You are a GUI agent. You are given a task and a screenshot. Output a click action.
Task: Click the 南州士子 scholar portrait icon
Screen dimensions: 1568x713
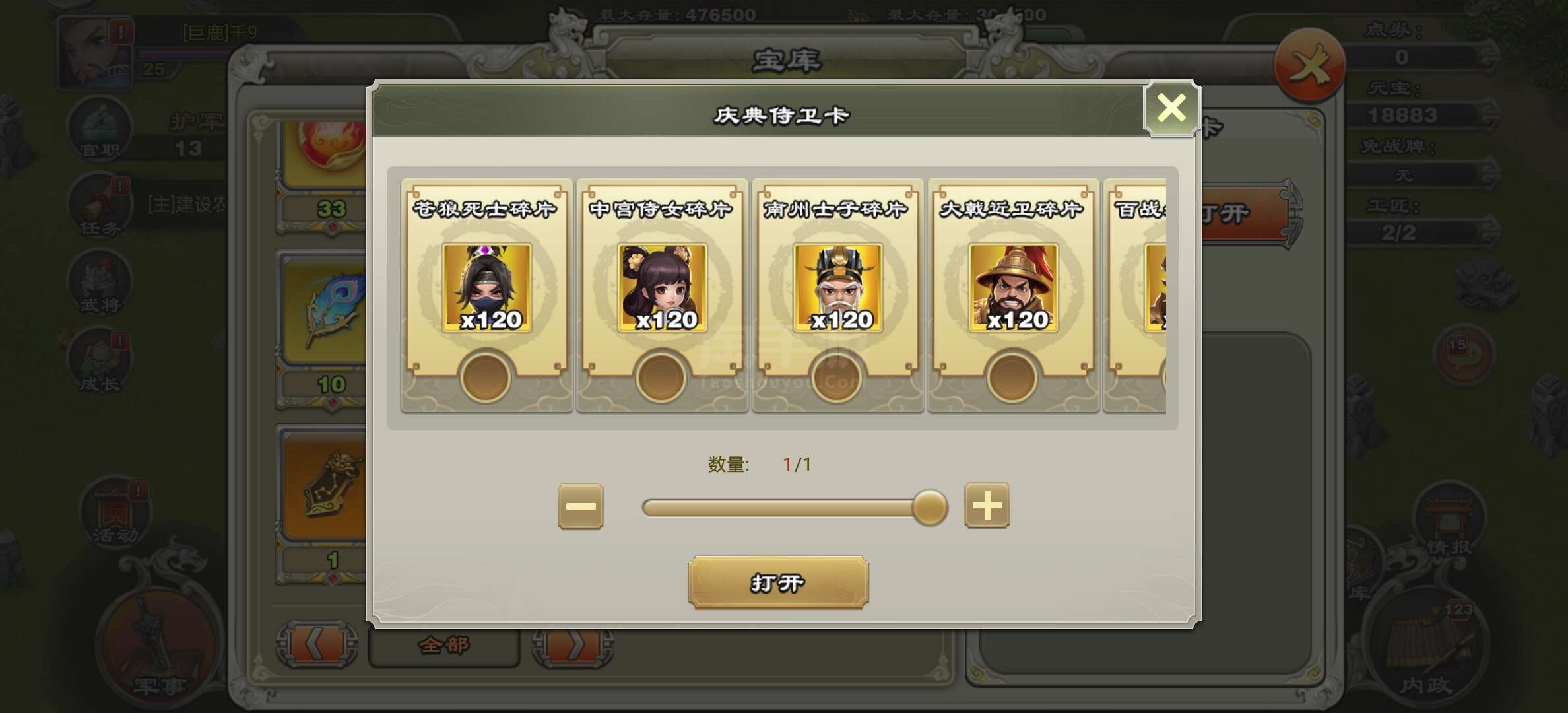tap(838, 288)
